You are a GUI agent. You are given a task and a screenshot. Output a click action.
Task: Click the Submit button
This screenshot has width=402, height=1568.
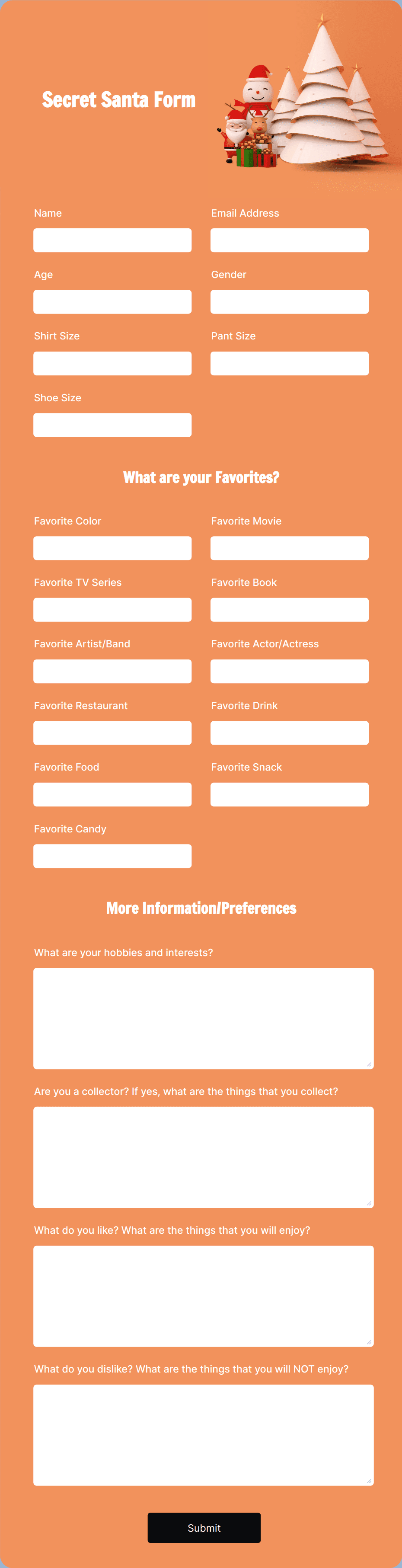pyautogui.click(x=204, y=1528)
